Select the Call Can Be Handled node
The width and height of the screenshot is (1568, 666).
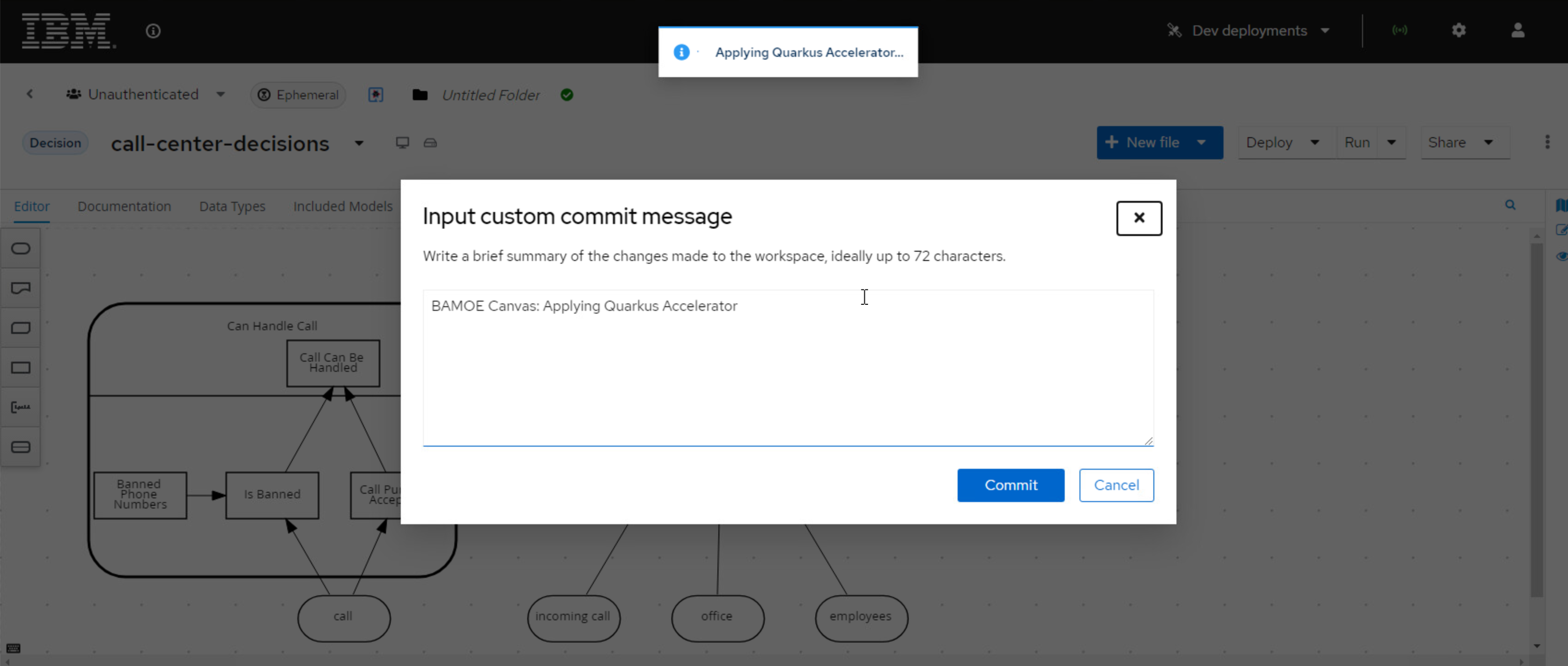tap(333, 363)
